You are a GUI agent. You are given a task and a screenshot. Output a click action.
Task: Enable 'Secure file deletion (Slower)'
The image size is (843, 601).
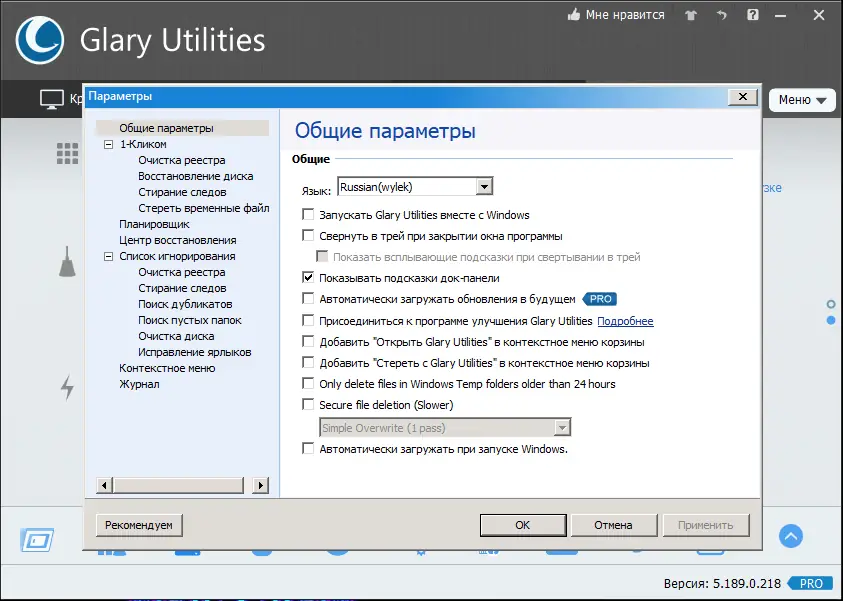click(308, 404)
